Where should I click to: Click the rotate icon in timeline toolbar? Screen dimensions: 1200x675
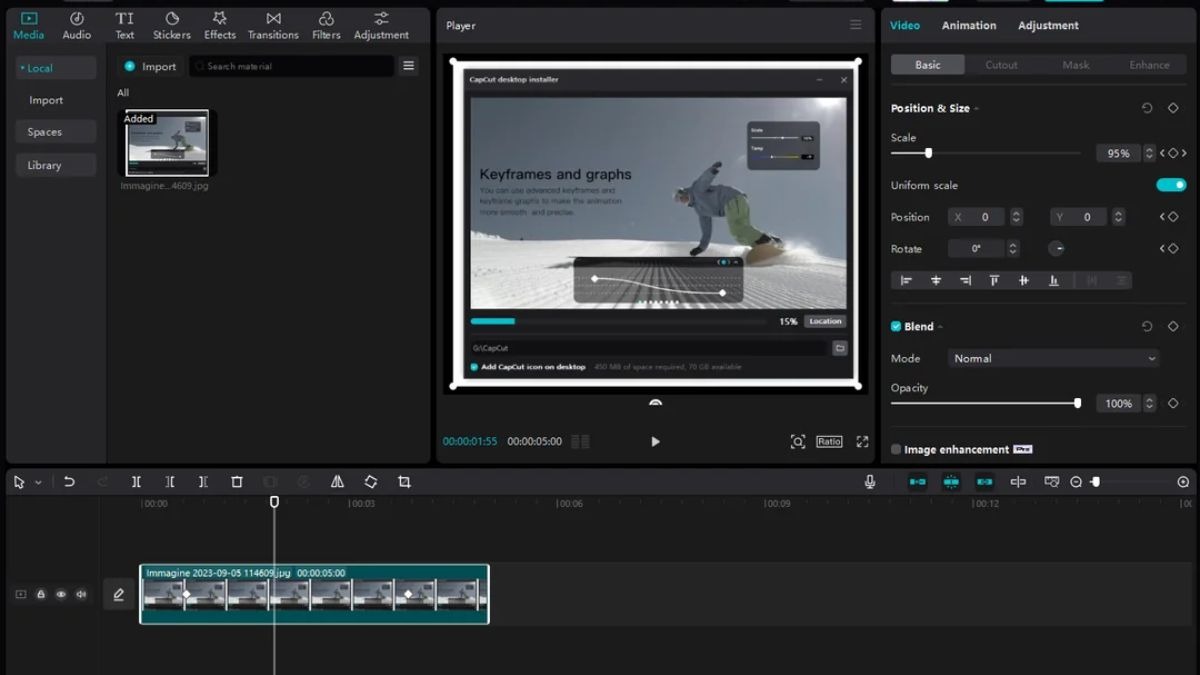(x=370, y=482)
